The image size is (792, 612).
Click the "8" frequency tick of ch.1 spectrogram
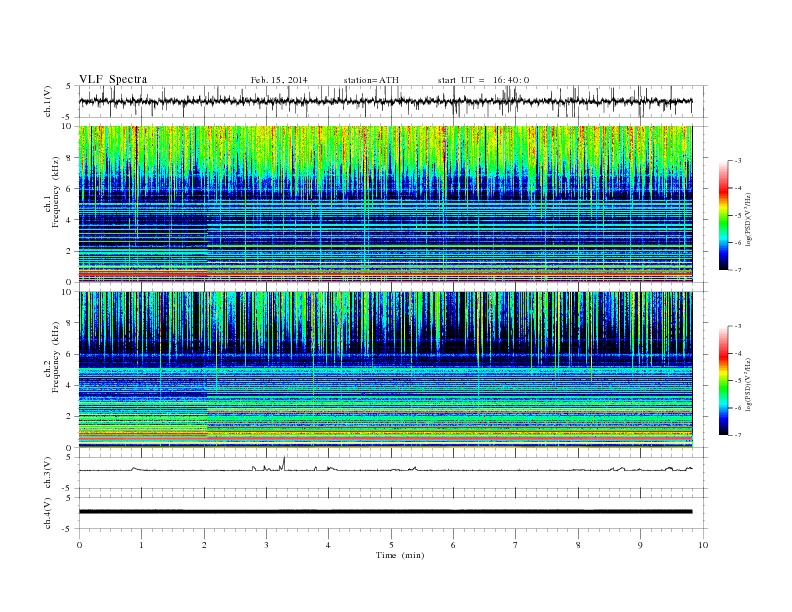coord(70,158)
